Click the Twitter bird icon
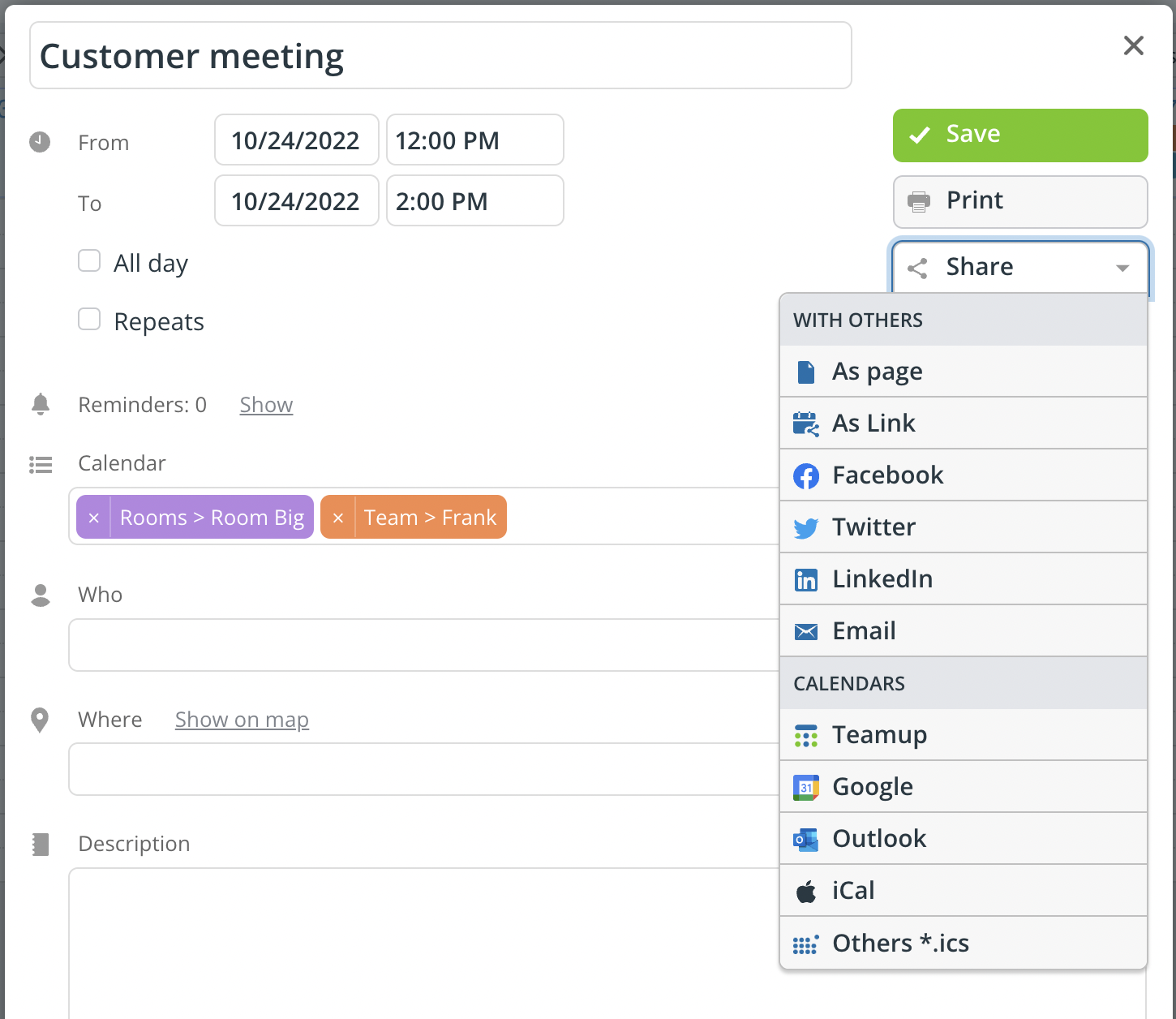Viewport: 1176px width, 1019px height. coord(805,528)
